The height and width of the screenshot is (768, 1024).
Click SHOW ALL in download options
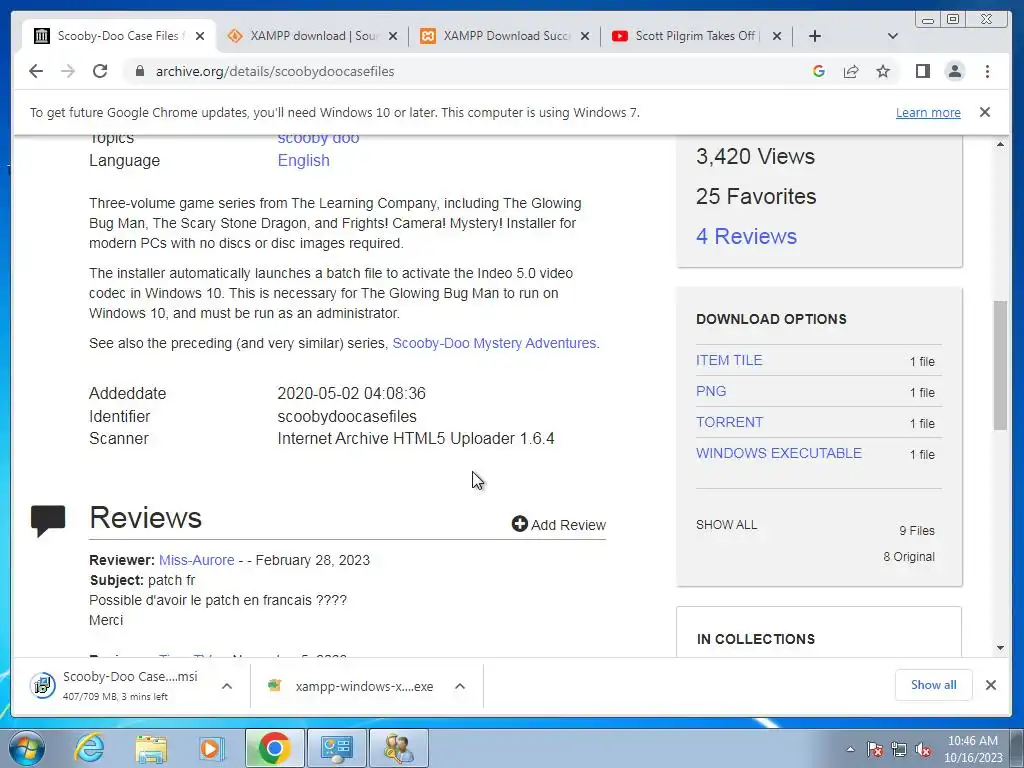coord(726,525)
